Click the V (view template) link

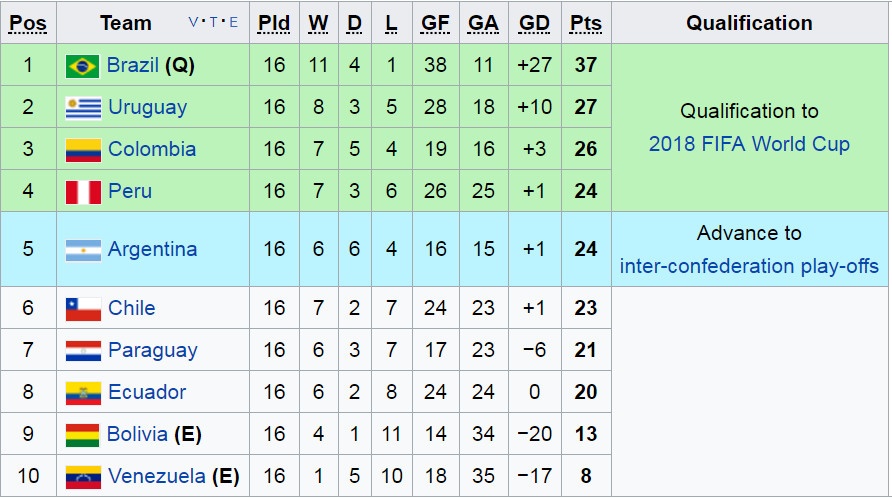point(193,23)
